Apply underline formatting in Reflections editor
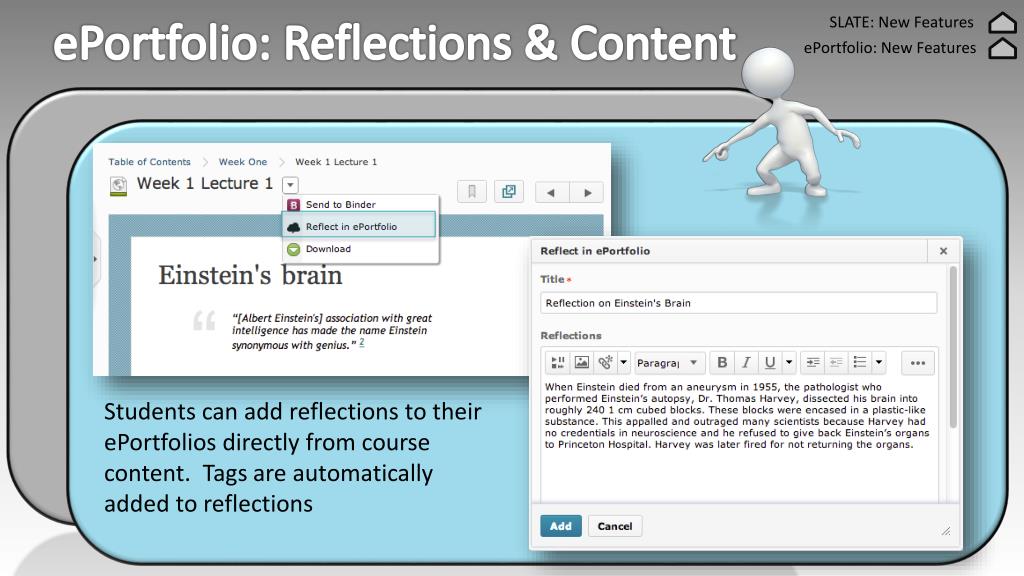 click(x=770, y=362)
